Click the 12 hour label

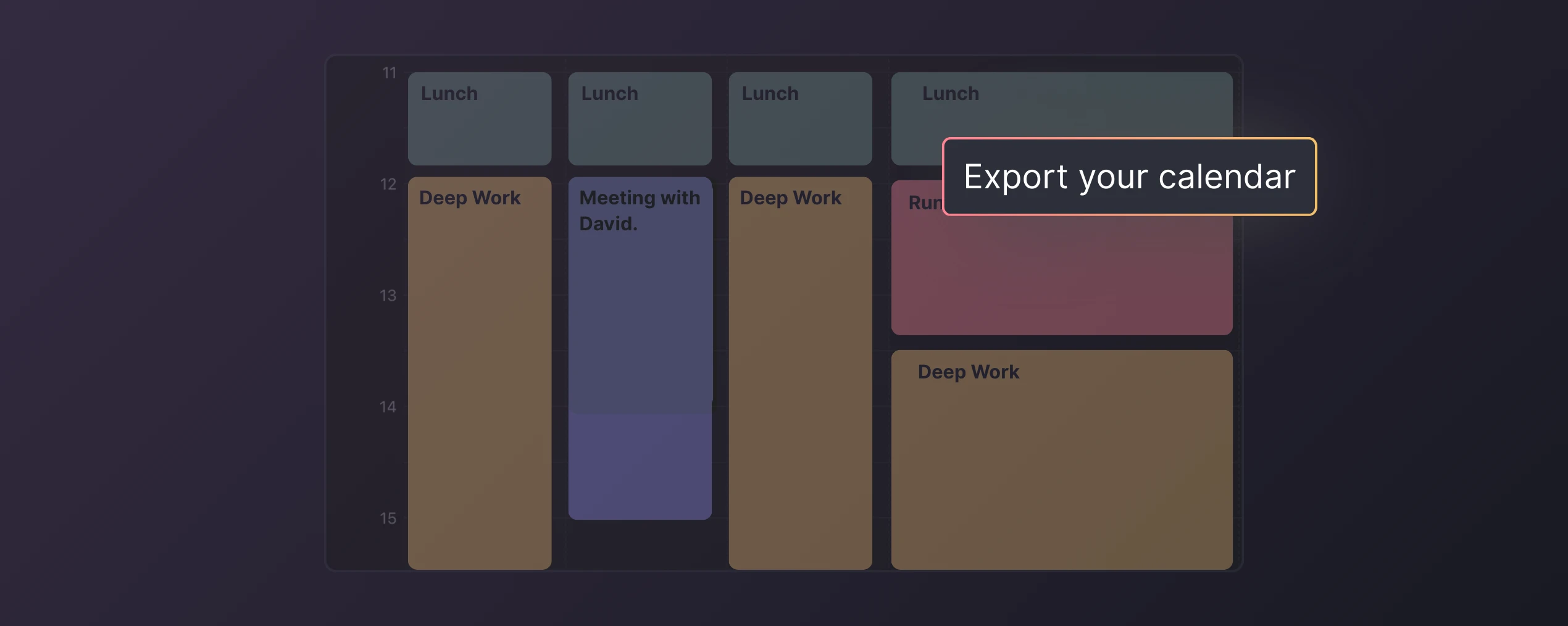390,183
